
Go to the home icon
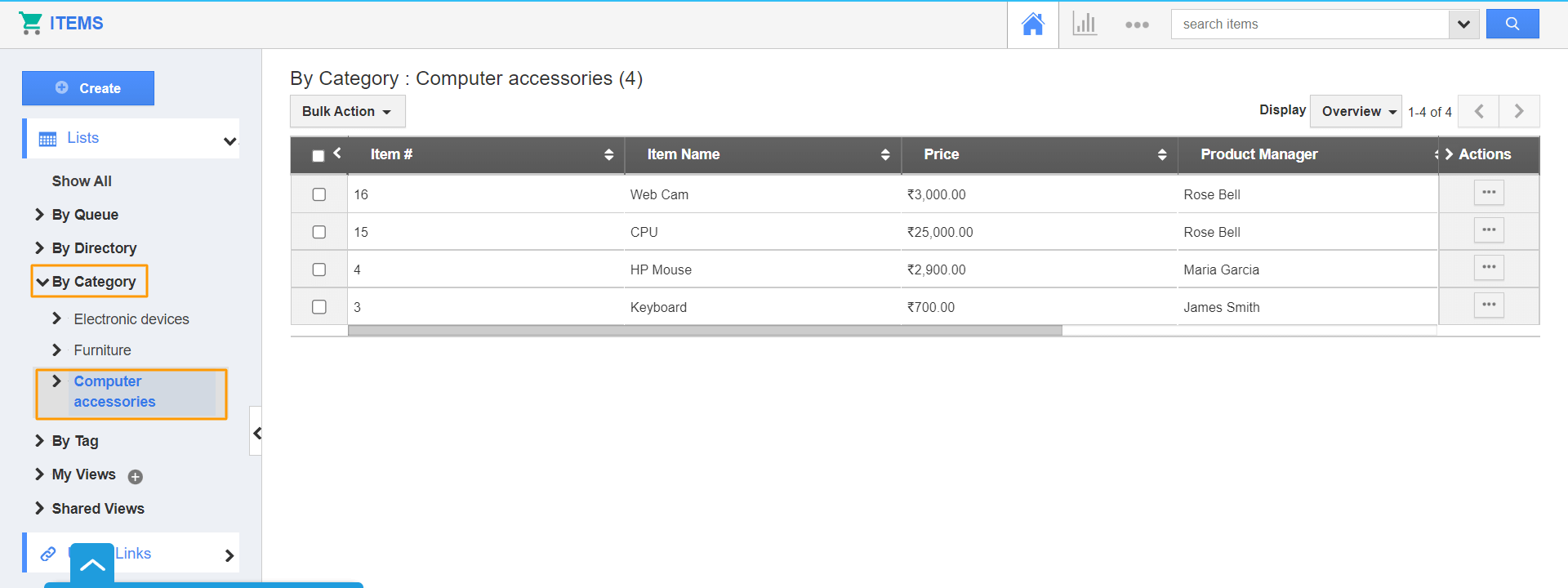pyautogui.click(x=1032, y=24)
